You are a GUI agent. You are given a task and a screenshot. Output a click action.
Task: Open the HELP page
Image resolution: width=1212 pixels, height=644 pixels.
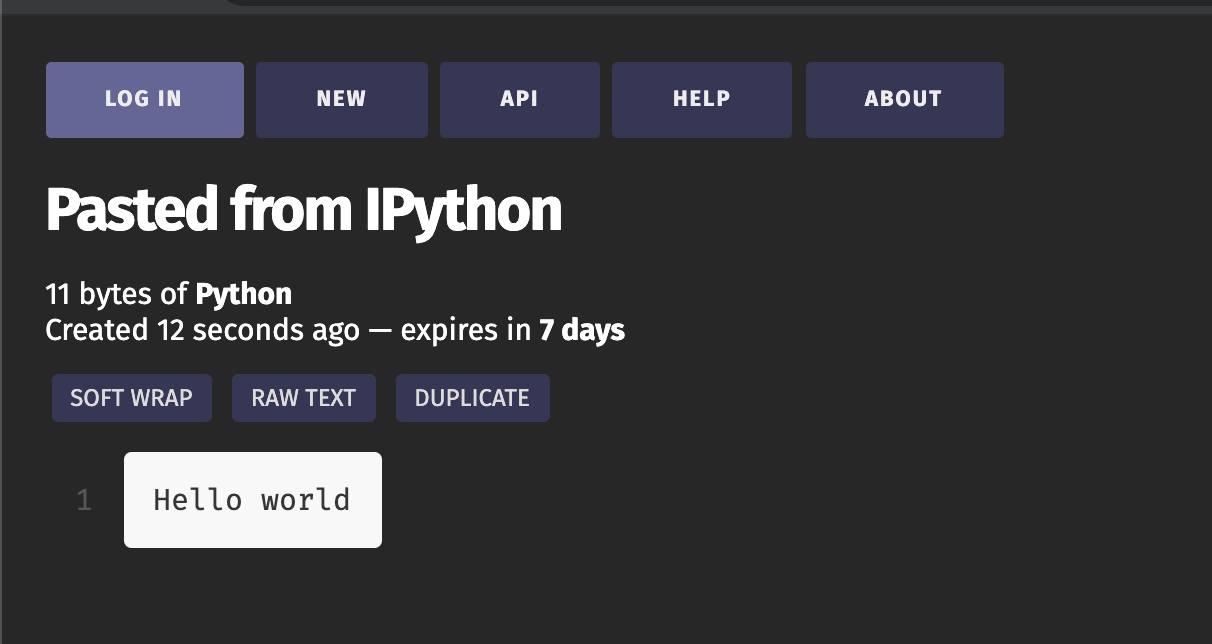[701, 99]
